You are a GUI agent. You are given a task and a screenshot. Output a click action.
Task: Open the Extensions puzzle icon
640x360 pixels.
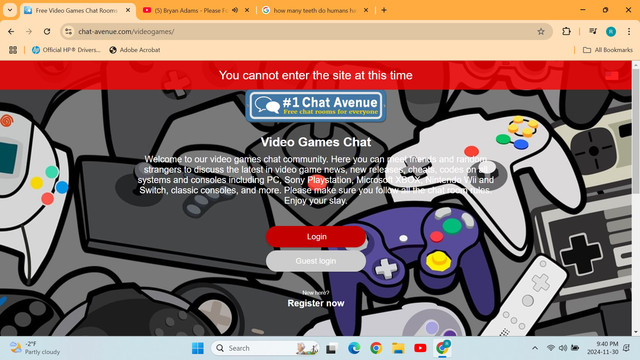tap(566, 31)
